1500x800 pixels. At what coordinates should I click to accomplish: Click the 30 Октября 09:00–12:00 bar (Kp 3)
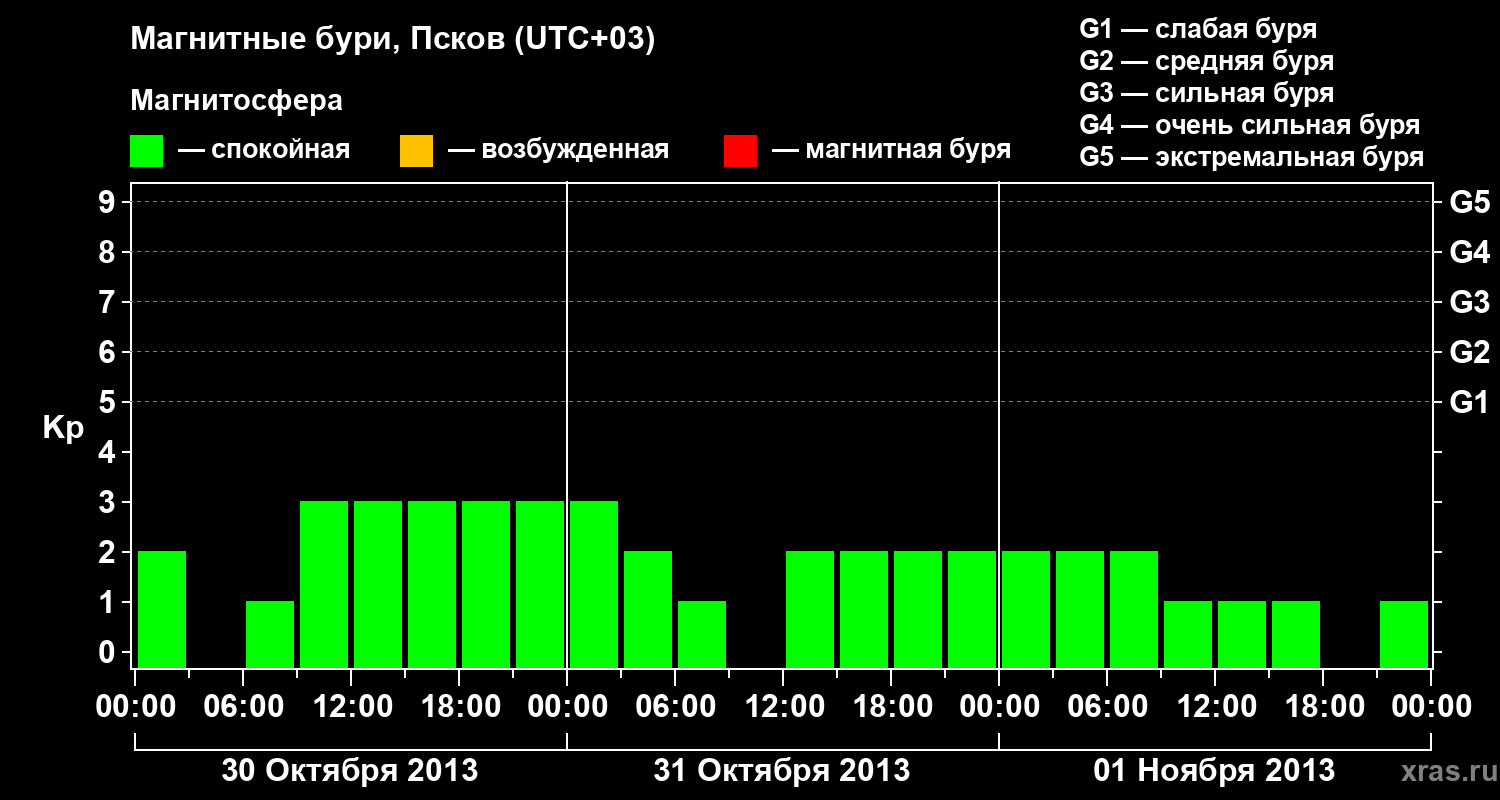click(x=324, y=584)
